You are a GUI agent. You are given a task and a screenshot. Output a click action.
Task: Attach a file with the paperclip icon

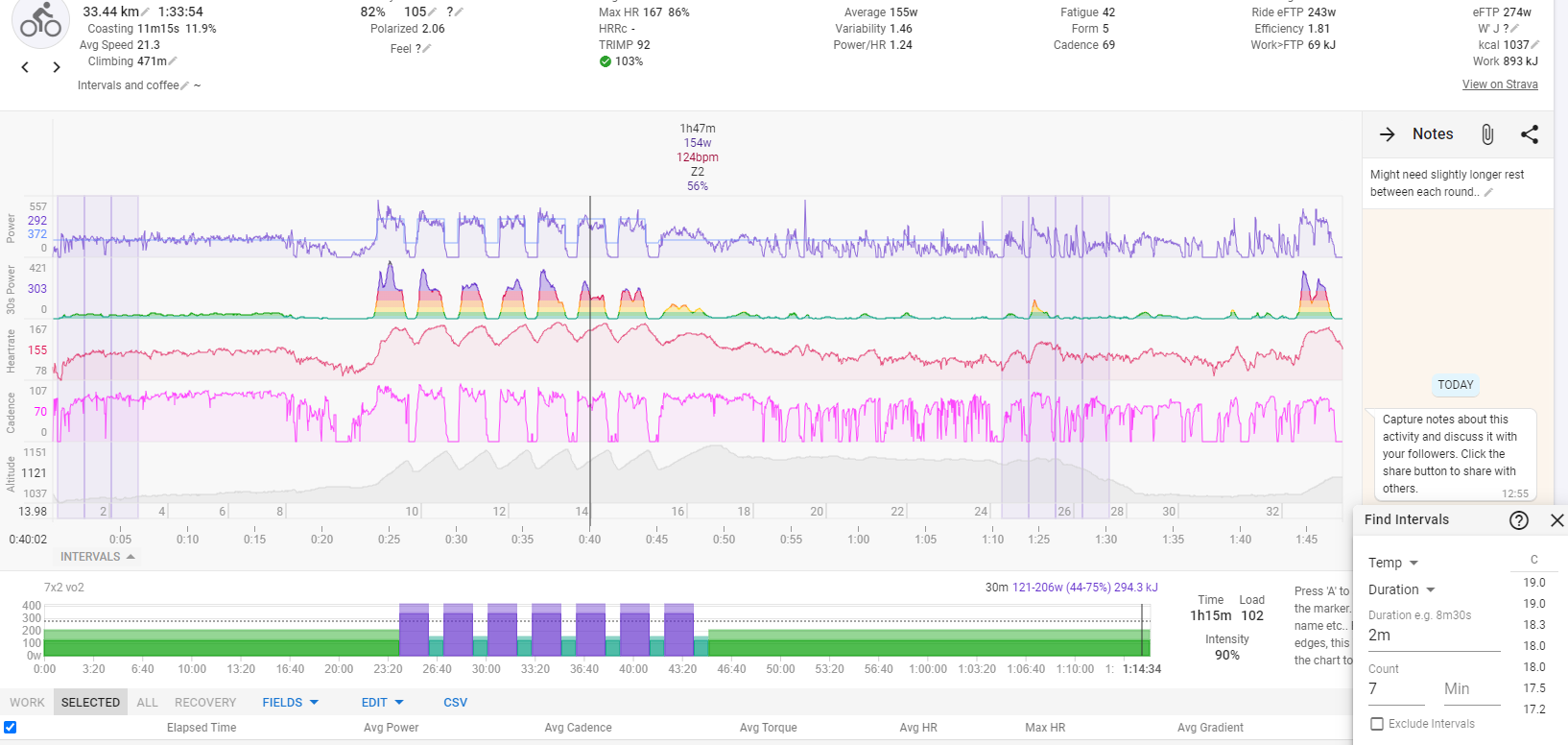(1487, 134)
